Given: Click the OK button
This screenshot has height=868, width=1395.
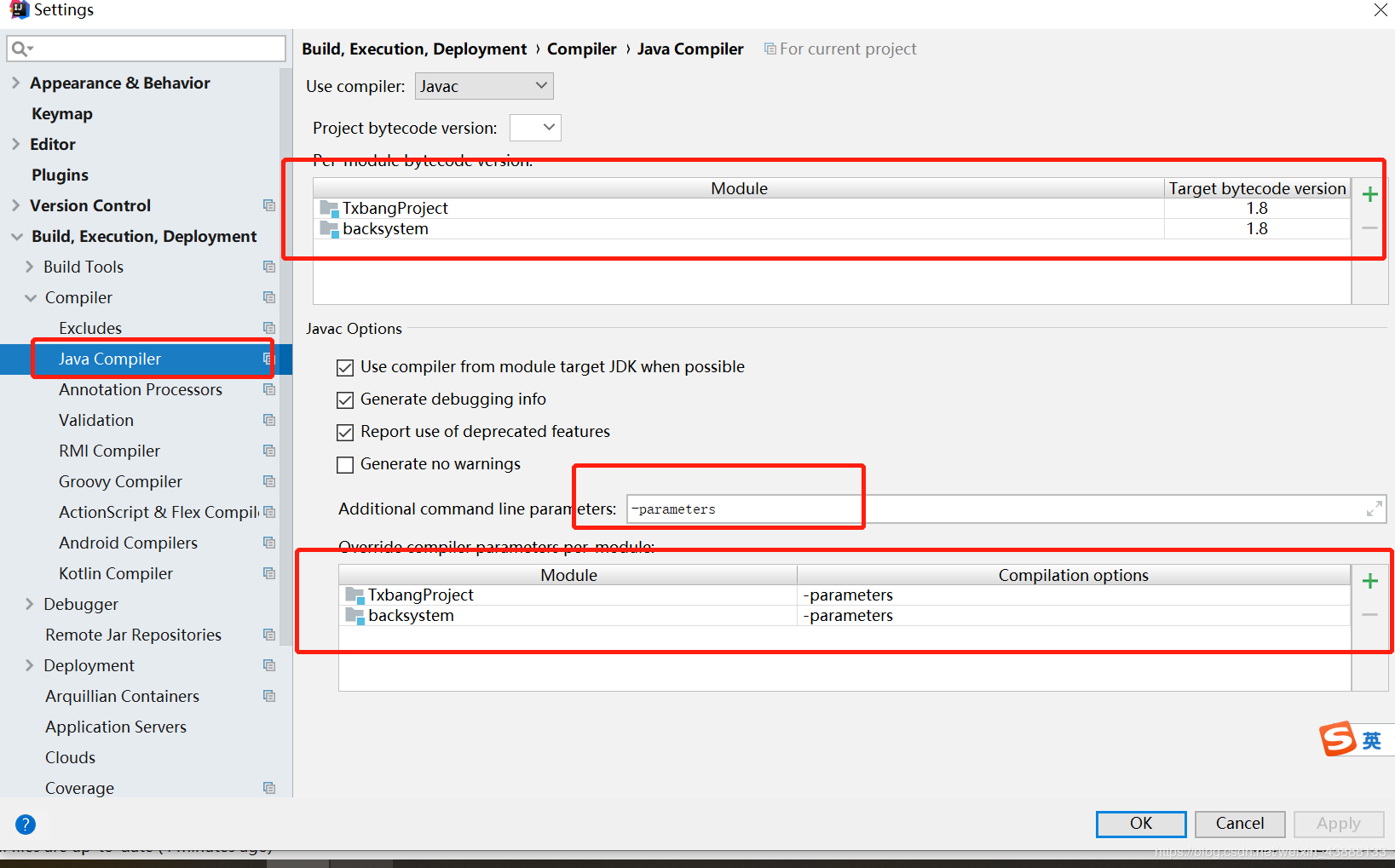Looking at the screenshot, I should tap(1140, 823).
